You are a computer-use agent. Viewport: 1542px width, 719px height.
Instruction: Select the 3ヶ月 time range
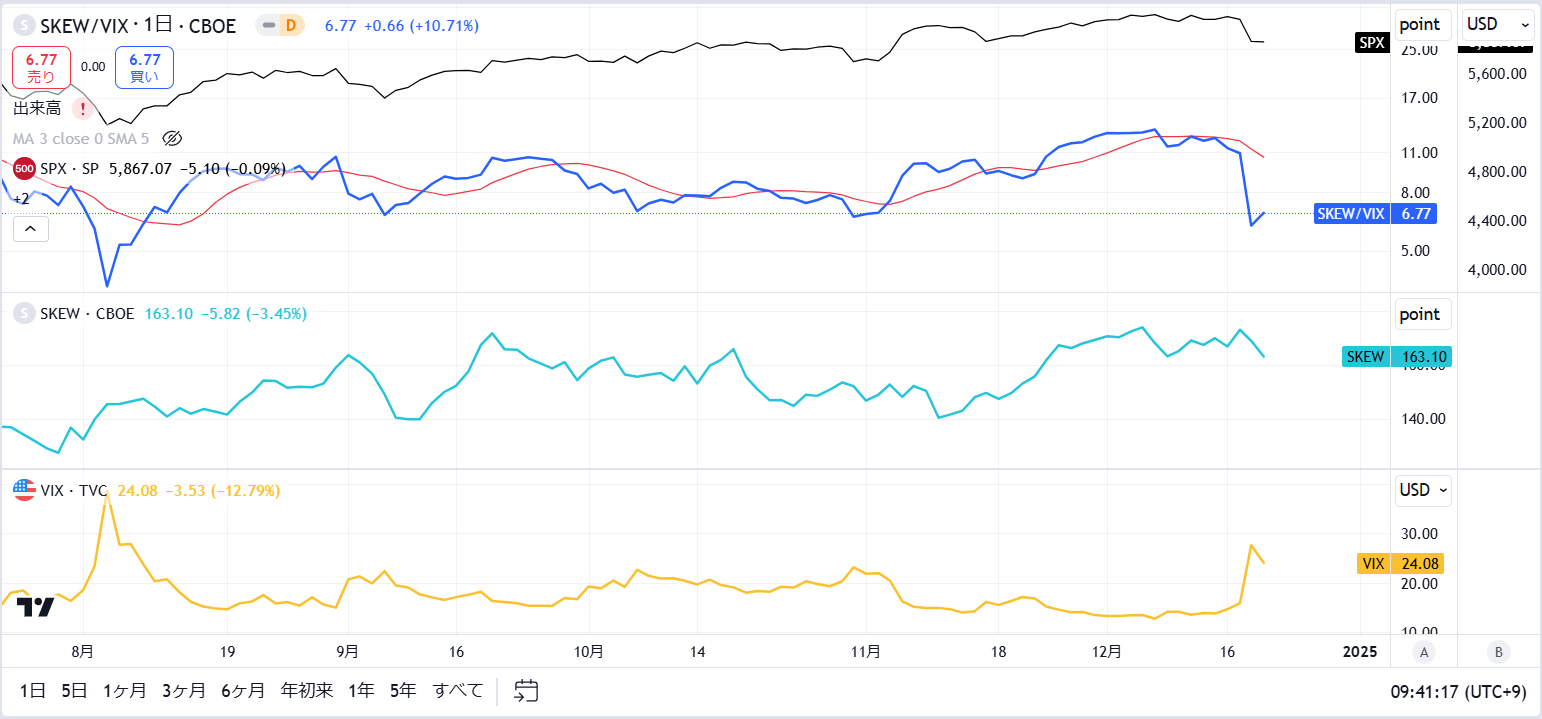184,690
